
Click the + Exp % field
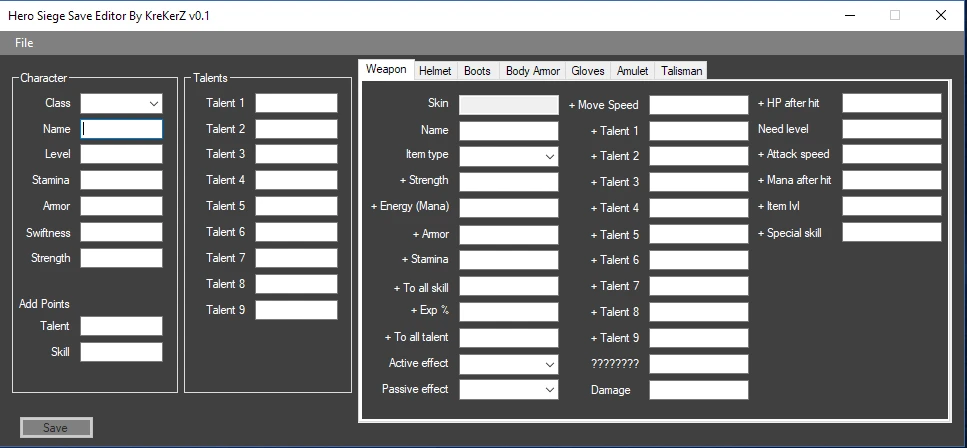[x=509, y=312]
